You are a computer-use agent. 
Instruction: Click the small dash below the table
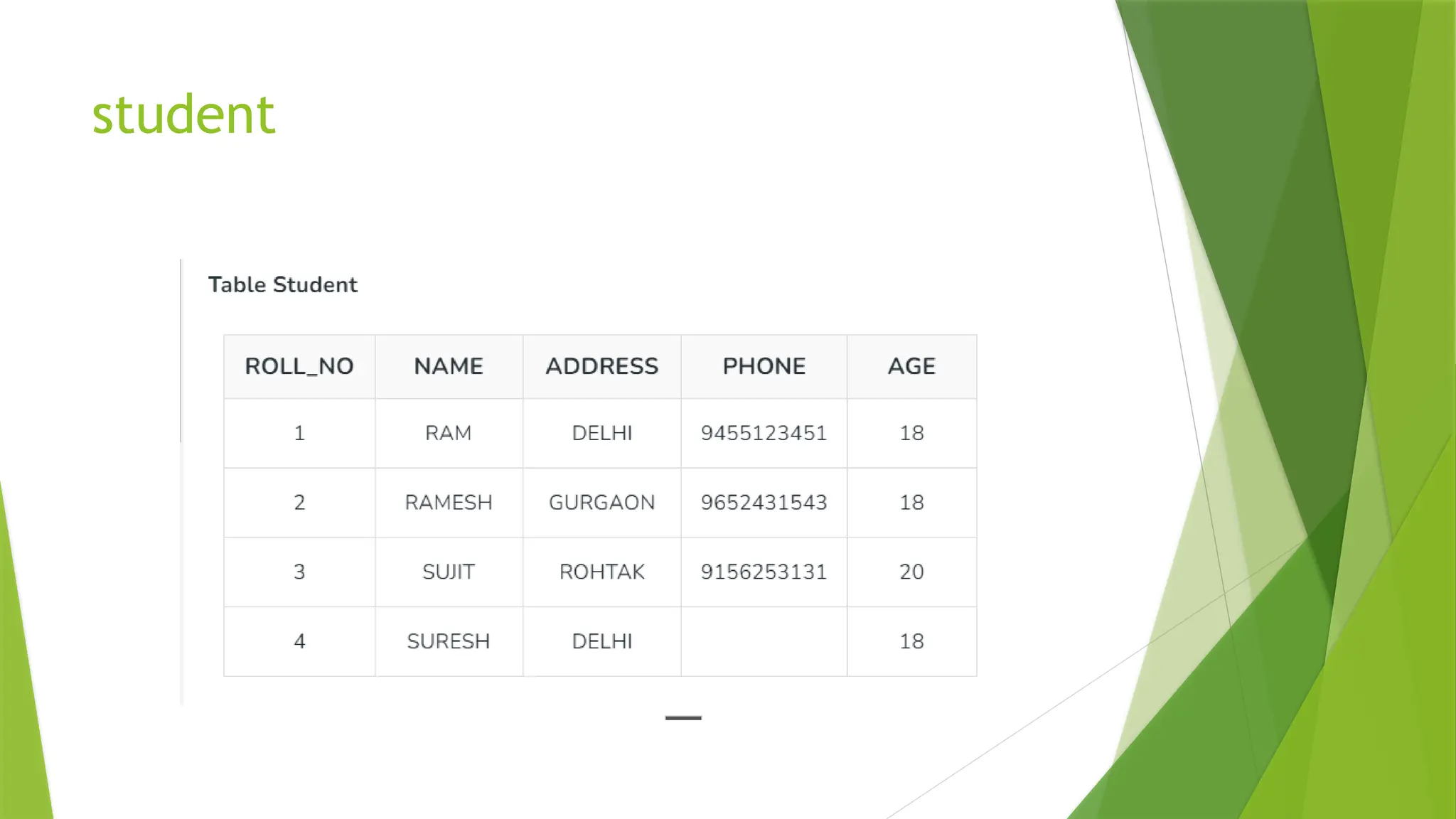click(683, 718)
